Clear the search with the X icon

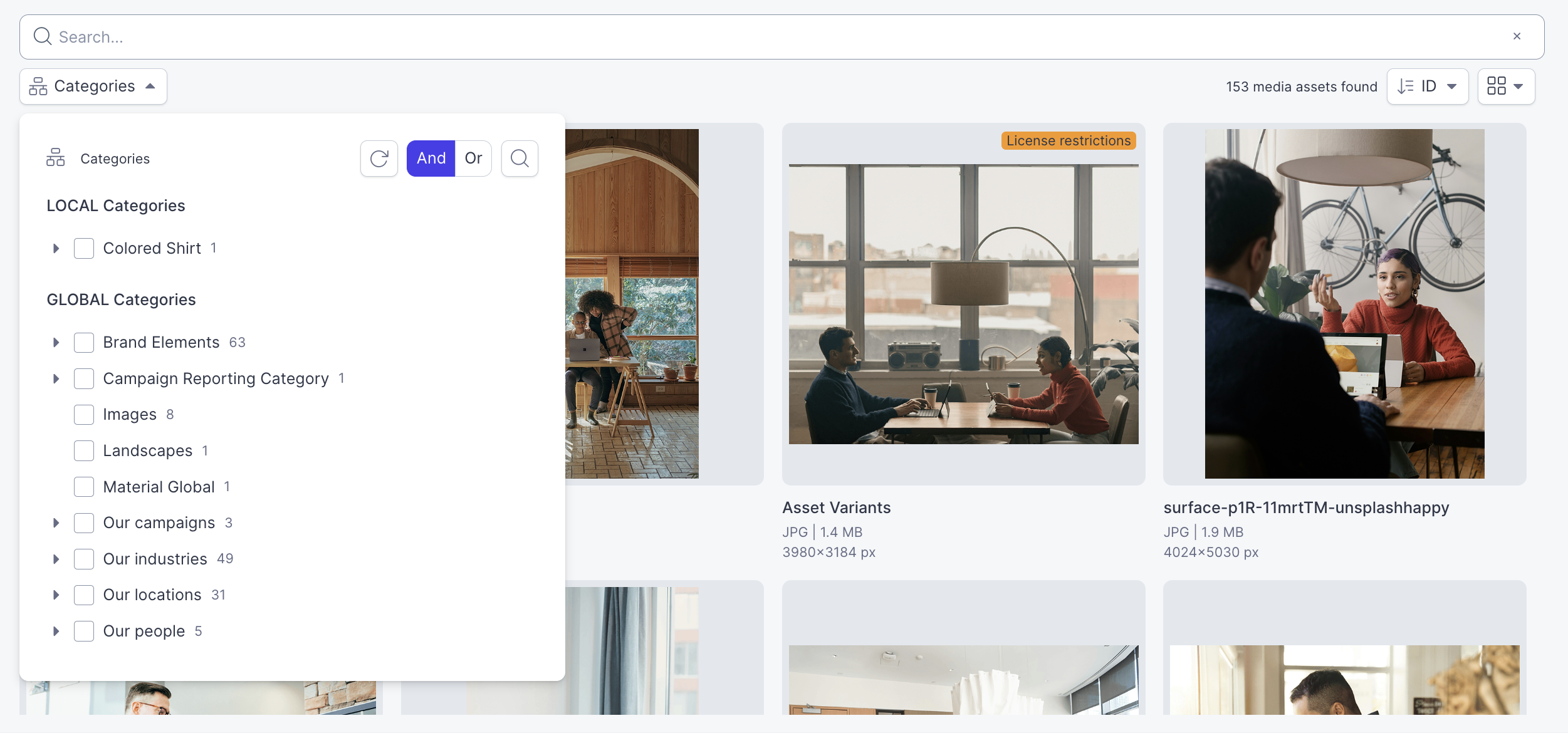point(1517,36)
